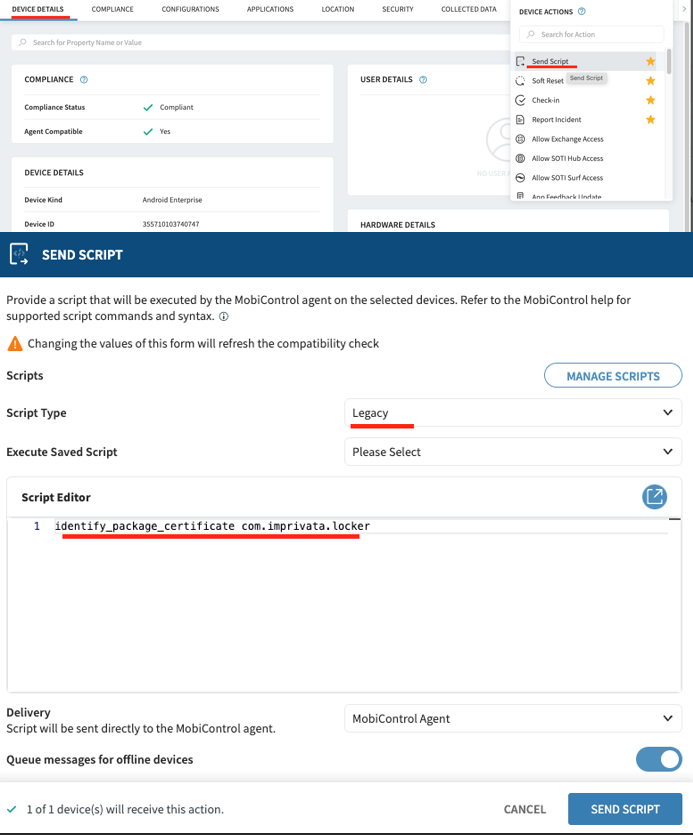Switch to the Device Details tab
This screenshot has width=693, height=835.
coord(38,9)
